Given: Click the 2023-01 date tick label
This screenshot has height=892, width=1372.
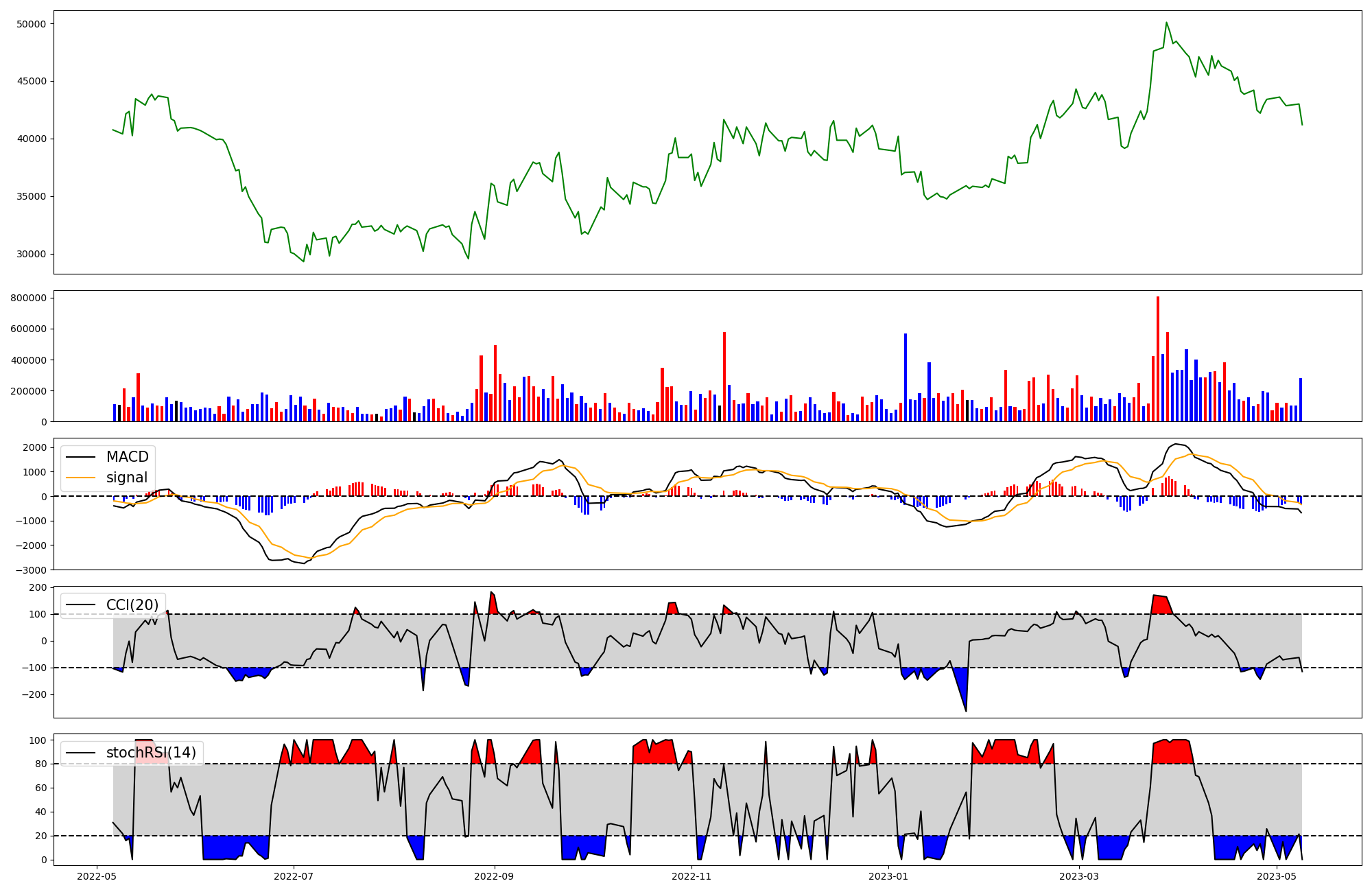Looking at the screenshot, I should tap(888, 876).
